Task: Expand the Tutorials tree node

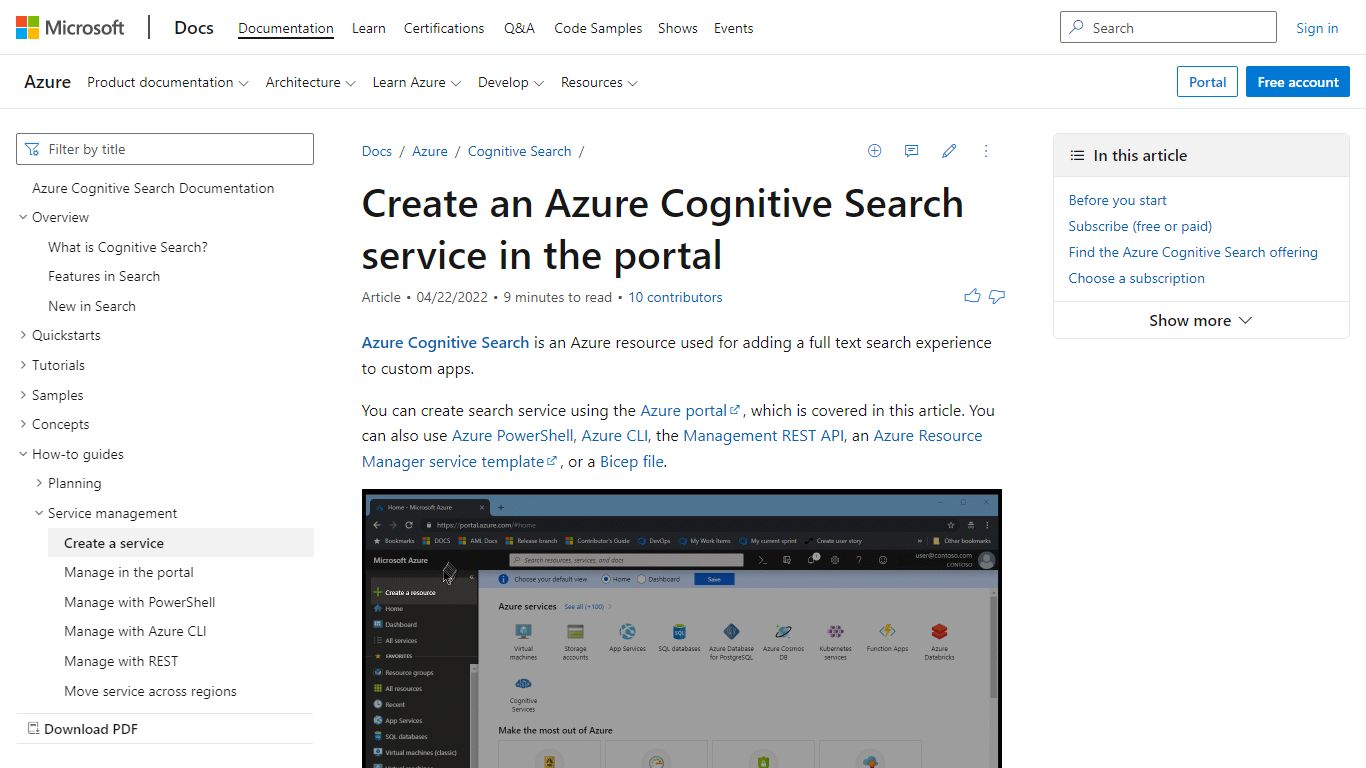Action: [x=23, y=365]
